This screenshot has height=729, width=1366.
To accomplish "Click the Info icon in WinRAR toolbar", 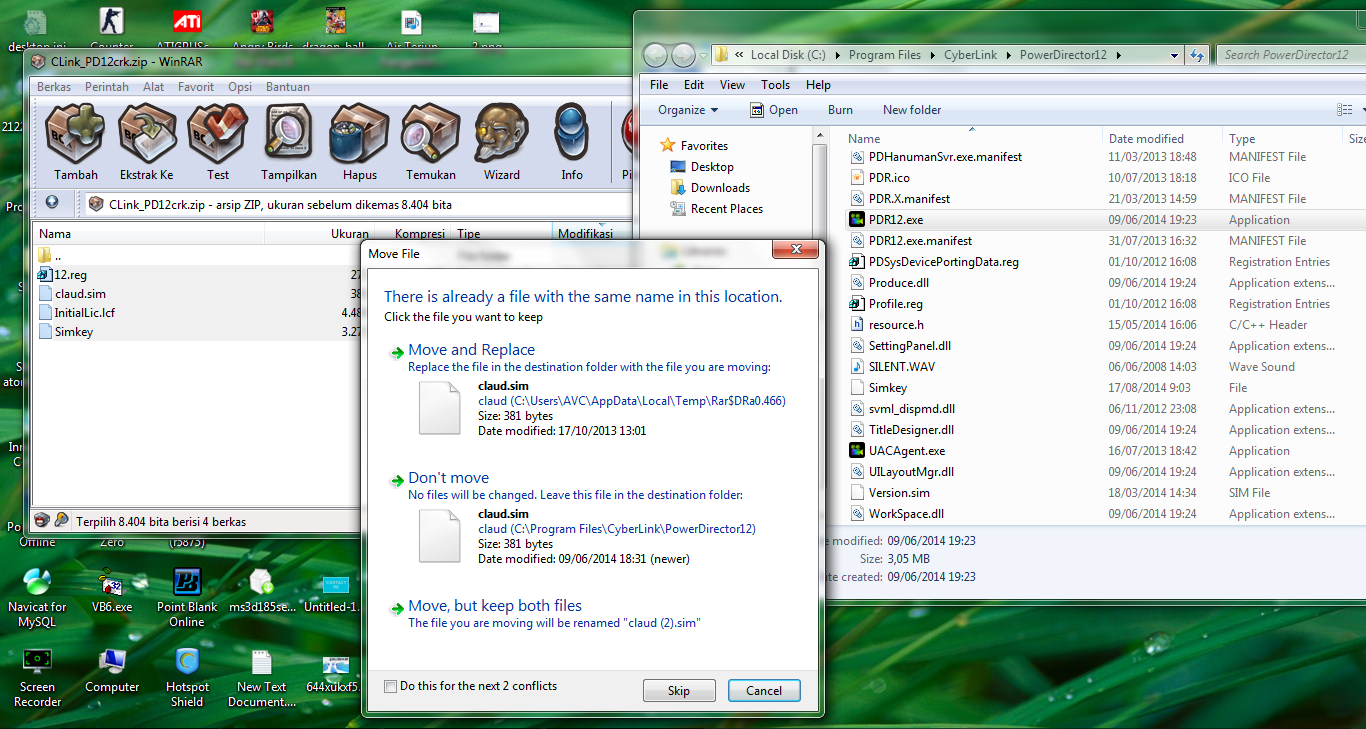I will (x=572, y=143).
